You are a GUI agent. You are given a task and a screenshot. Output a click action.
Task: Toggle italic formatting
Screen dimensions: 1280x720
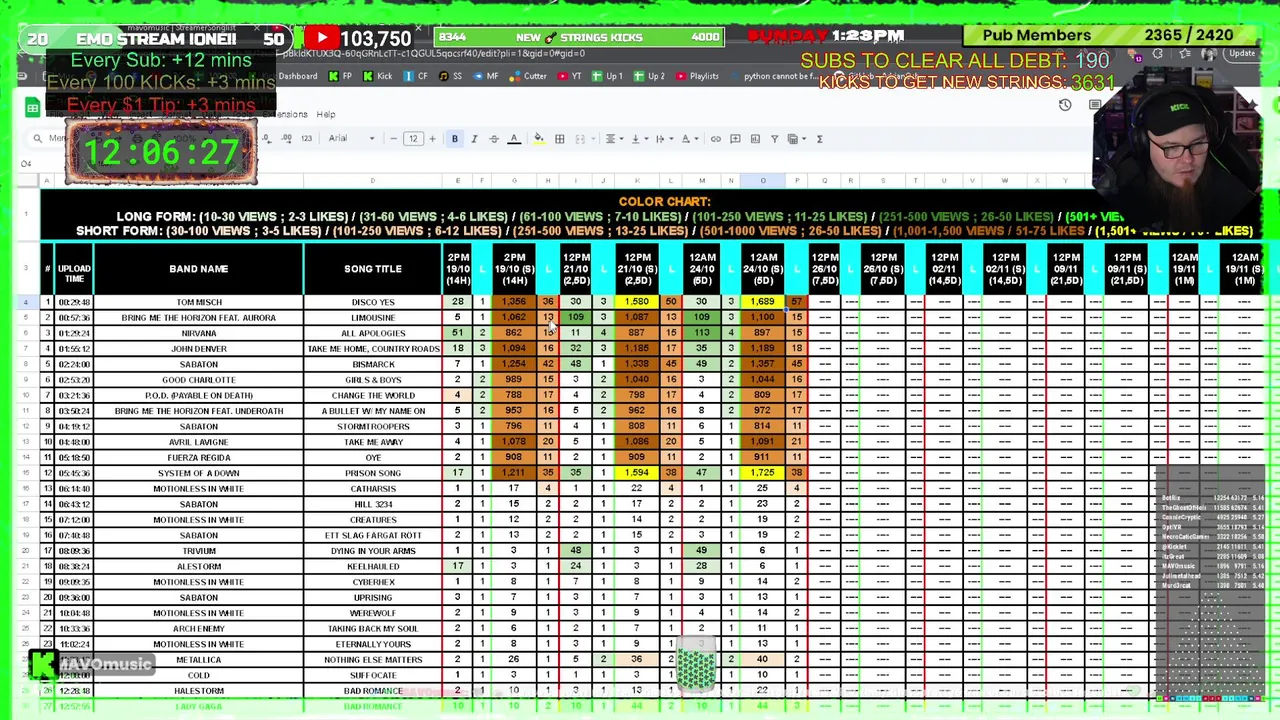[474, 139]
